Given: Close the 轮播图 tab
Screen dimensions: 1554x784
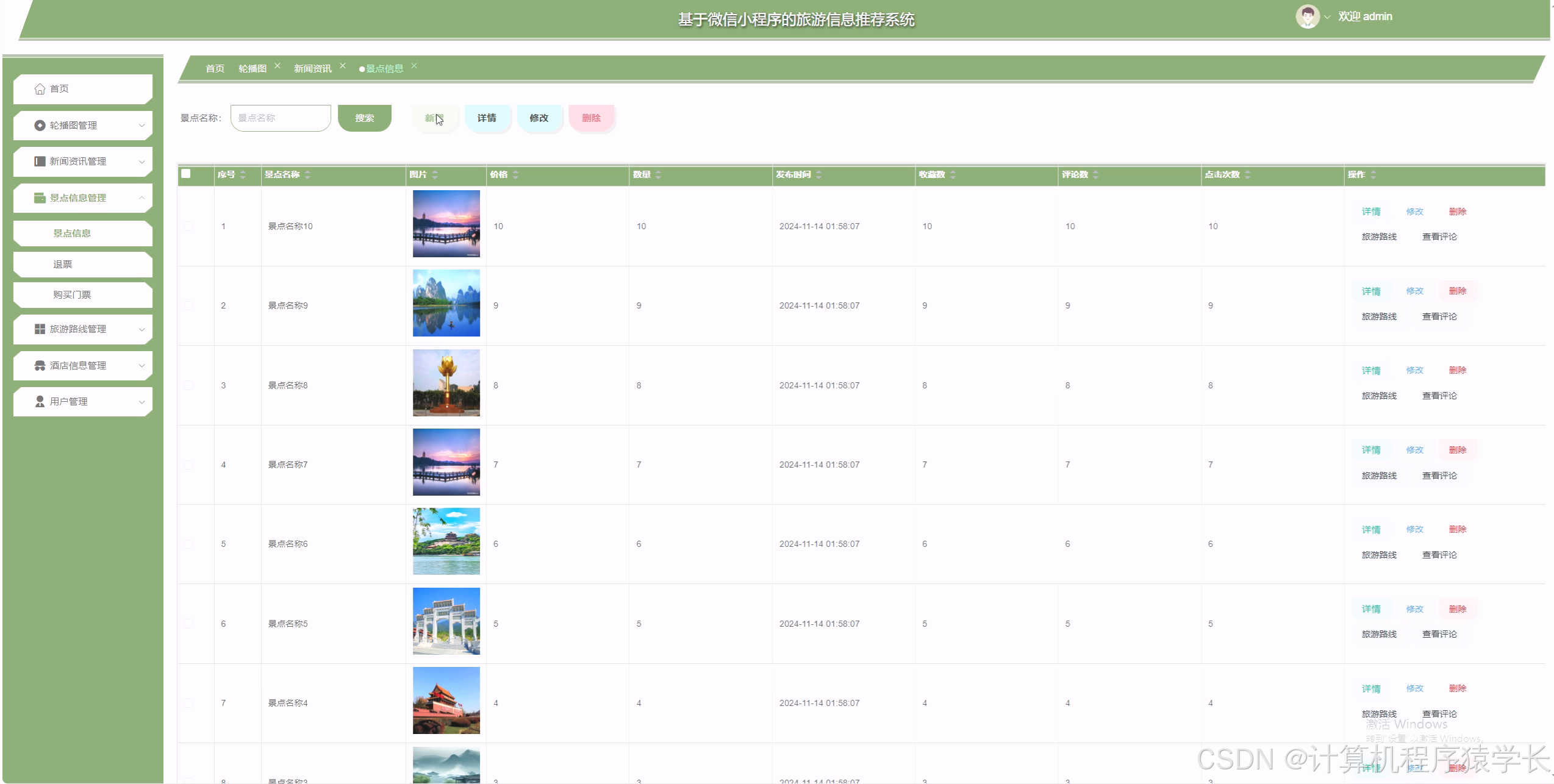Looking at the screenshot, I should tap(277, 66).
